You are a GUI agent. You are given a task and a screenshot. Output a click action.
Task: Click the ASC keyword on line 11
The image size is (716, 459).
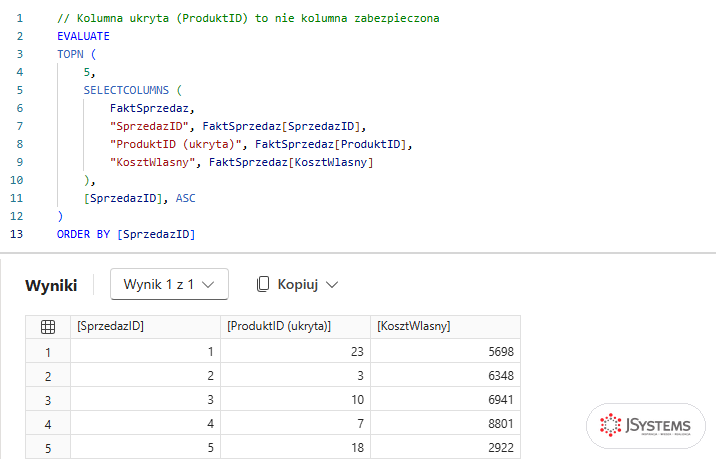[x=185, y=198]
